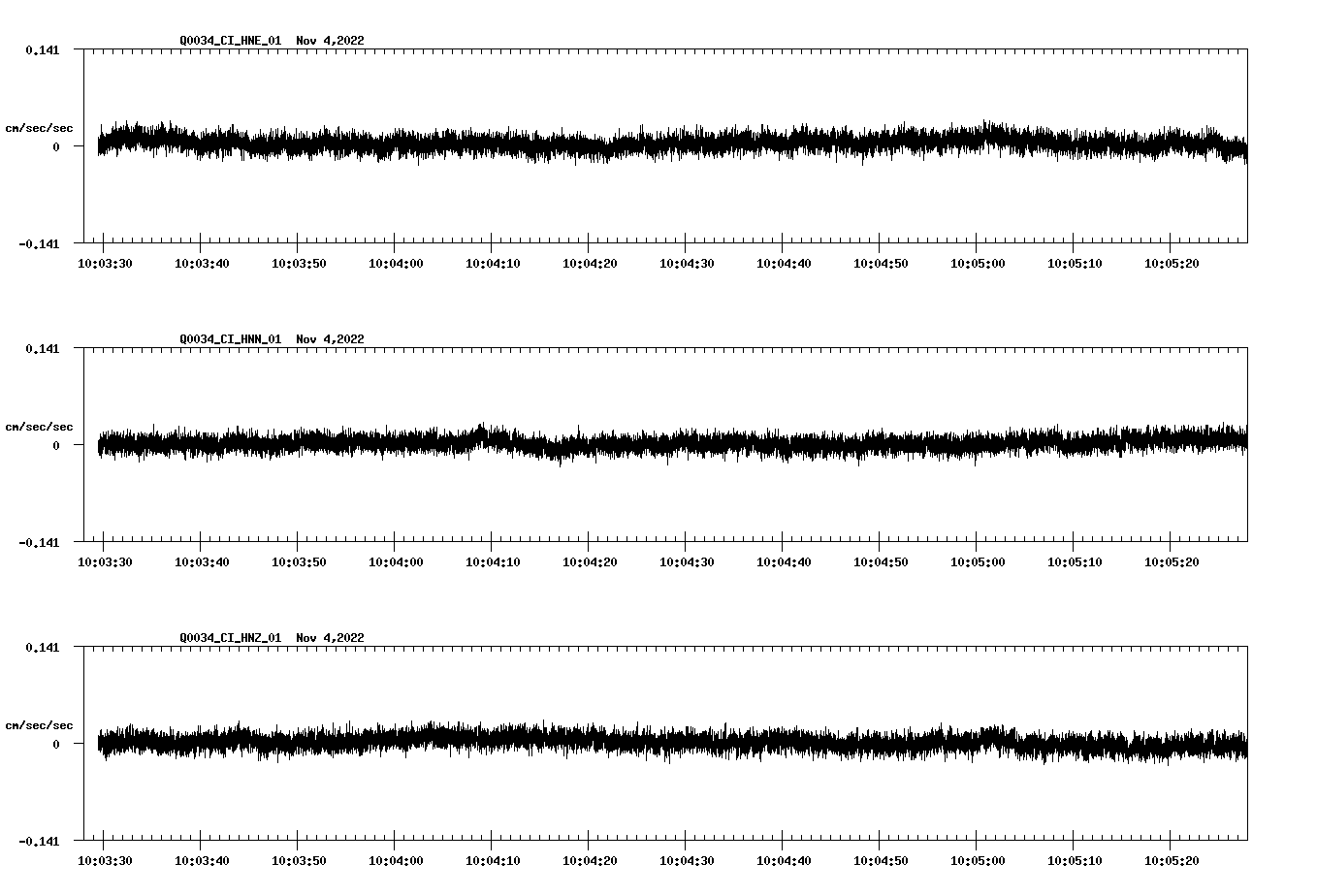Click cm/sec/sec unit label of HNN plot

click(39, 427)
